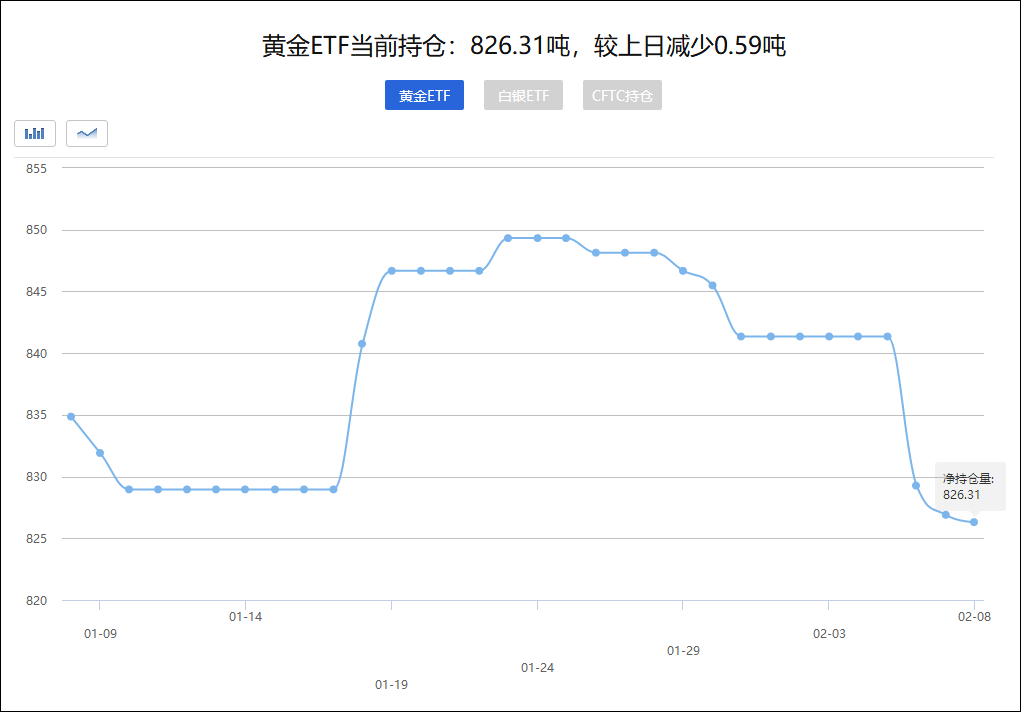Screen dimensions: 1021x712
Task: Click a data point on the 841.3 plateau
Action: pyautogui.click(x=800, y=336)
